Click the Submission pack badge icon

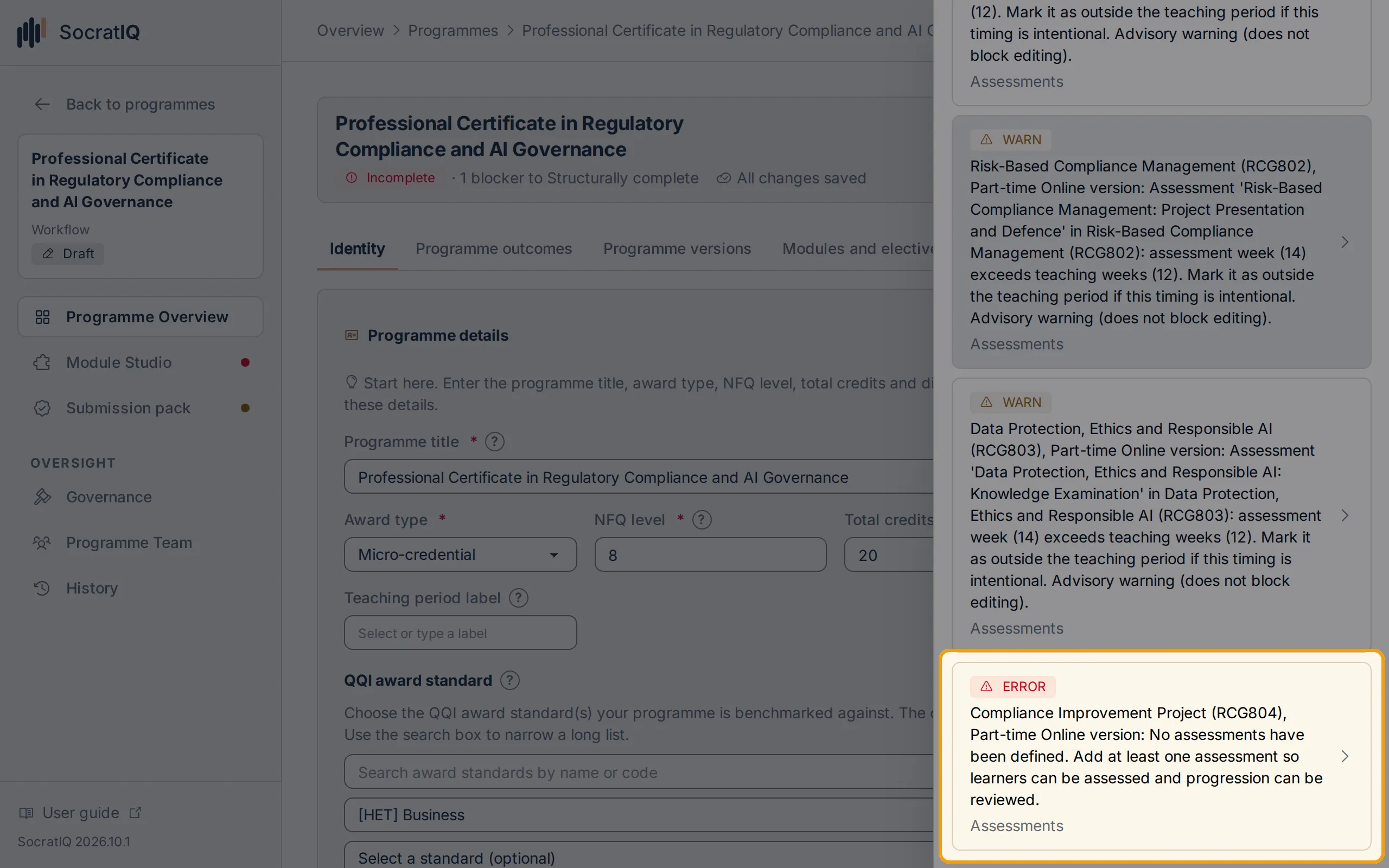[x=42, y=408]
